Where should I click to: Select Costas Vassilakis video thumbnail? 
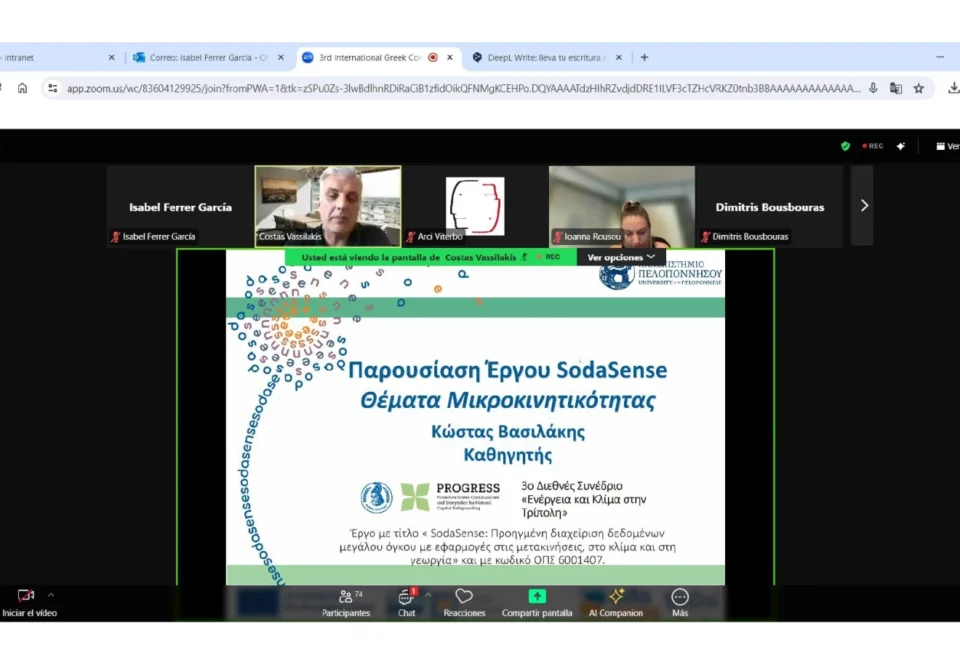point(328,206)
